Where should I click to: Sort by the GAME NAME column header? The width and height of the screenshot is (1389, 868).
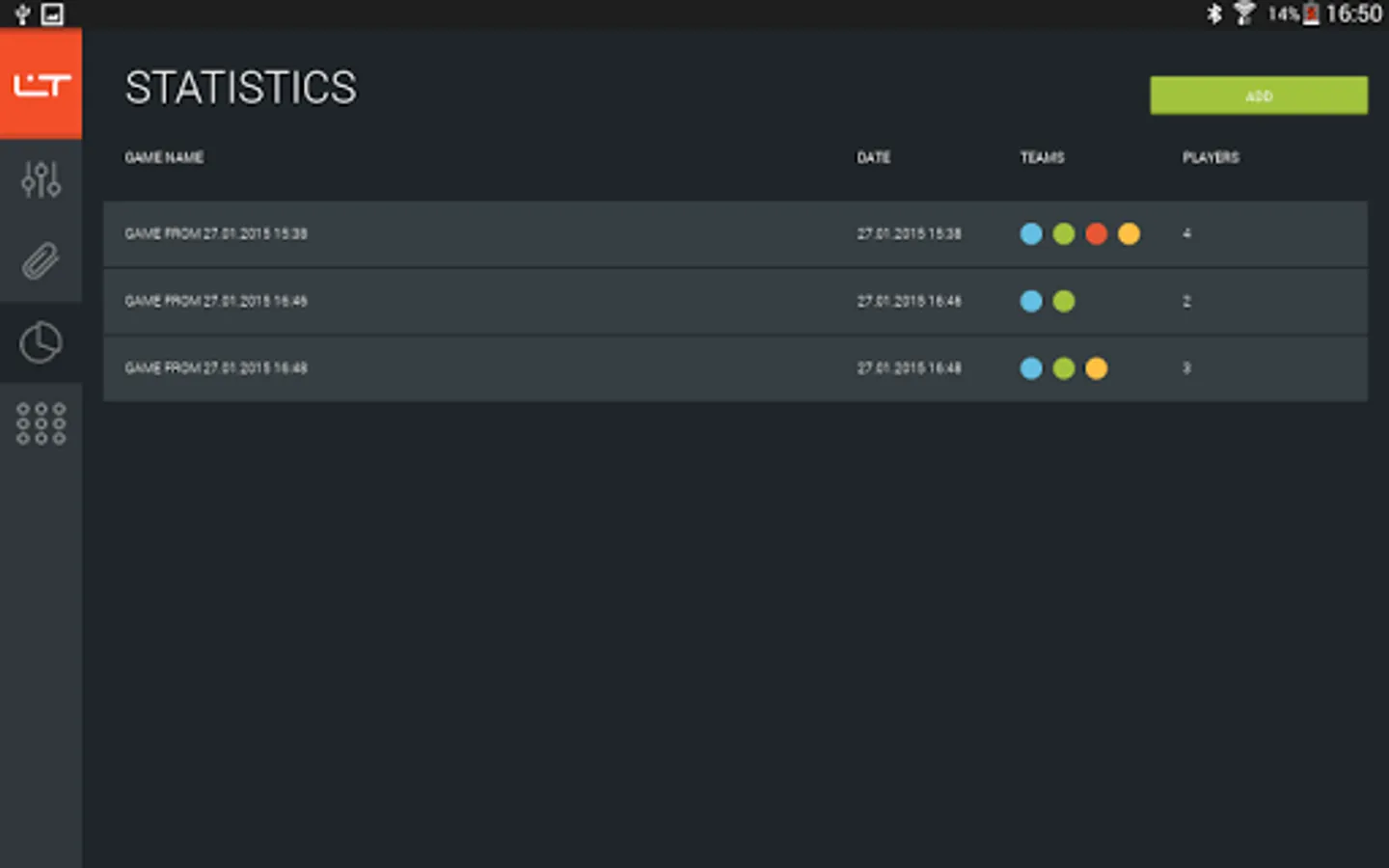click(x=164, y=157)
